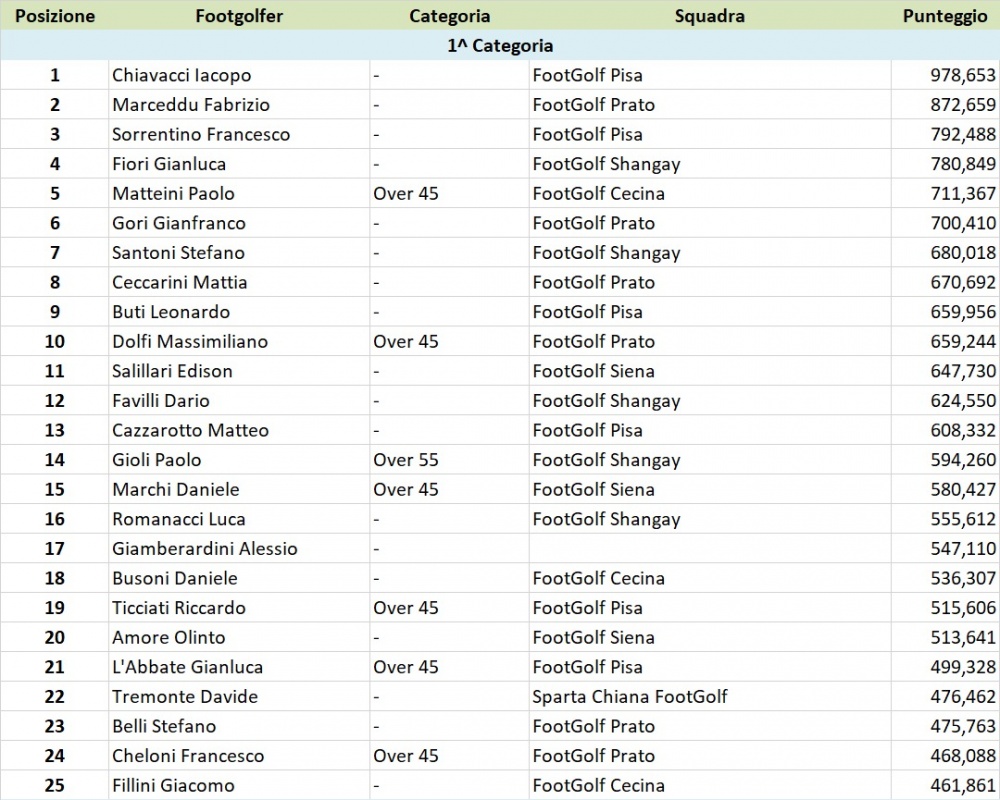Select the Footgolfer column header
Image resolution: width=1000 pixels, height=800 pixels.
(239, 16)
